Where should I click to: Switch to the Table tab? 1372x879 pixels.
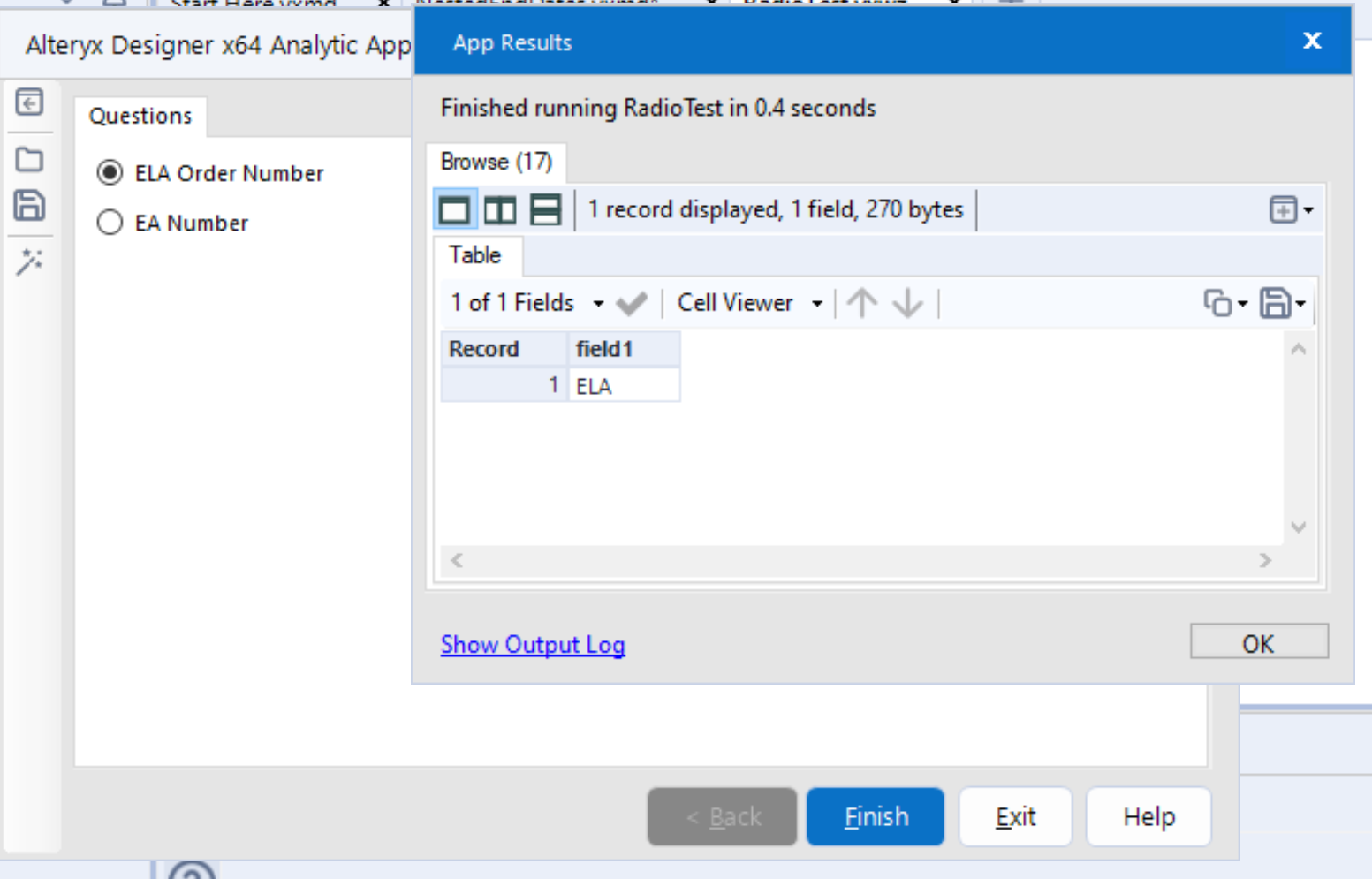coord(476,255)
